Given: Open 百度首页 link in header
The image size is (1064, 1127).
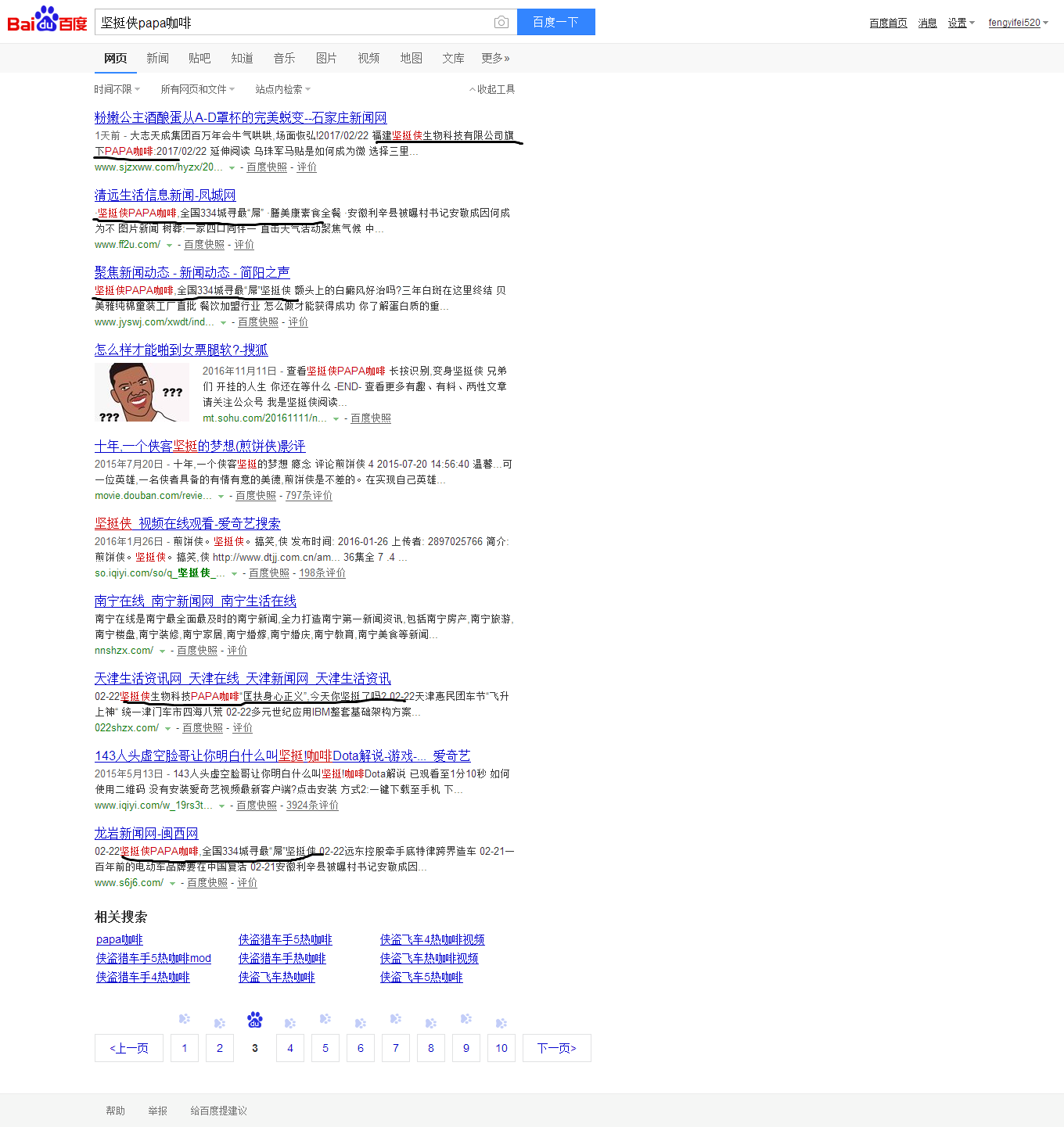Looking at the screenshot, I should click(888, 23).
